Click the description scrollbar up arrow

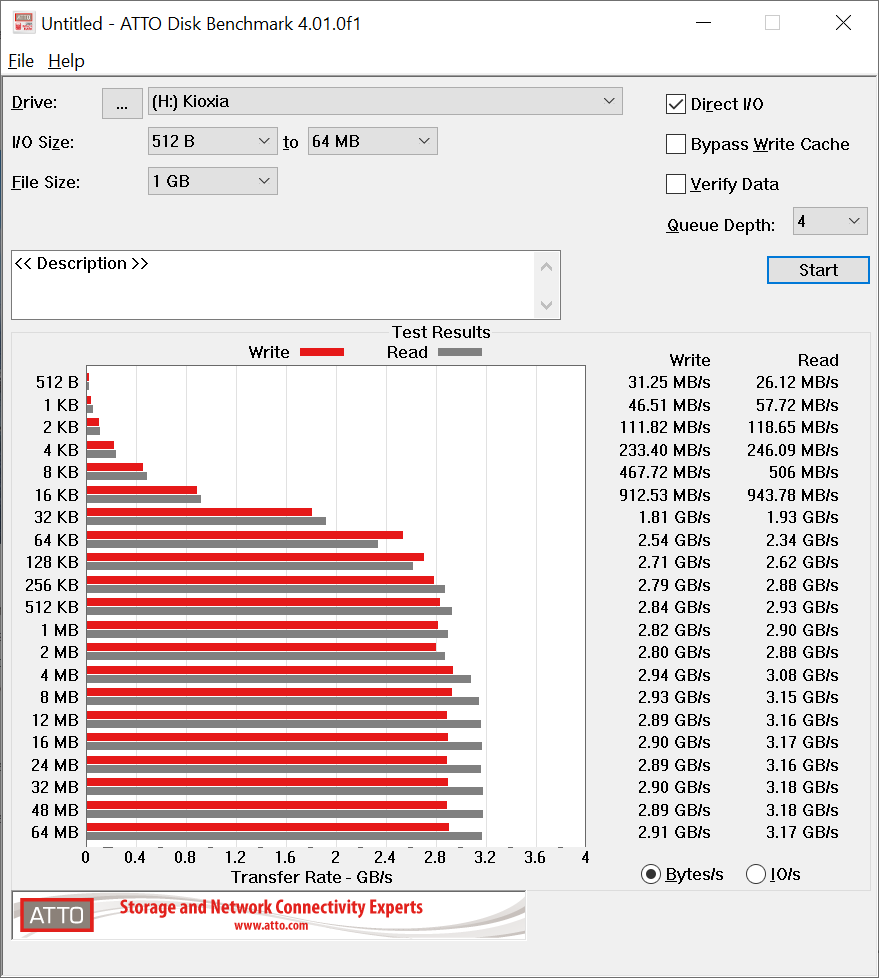click(x=546, y=267)
